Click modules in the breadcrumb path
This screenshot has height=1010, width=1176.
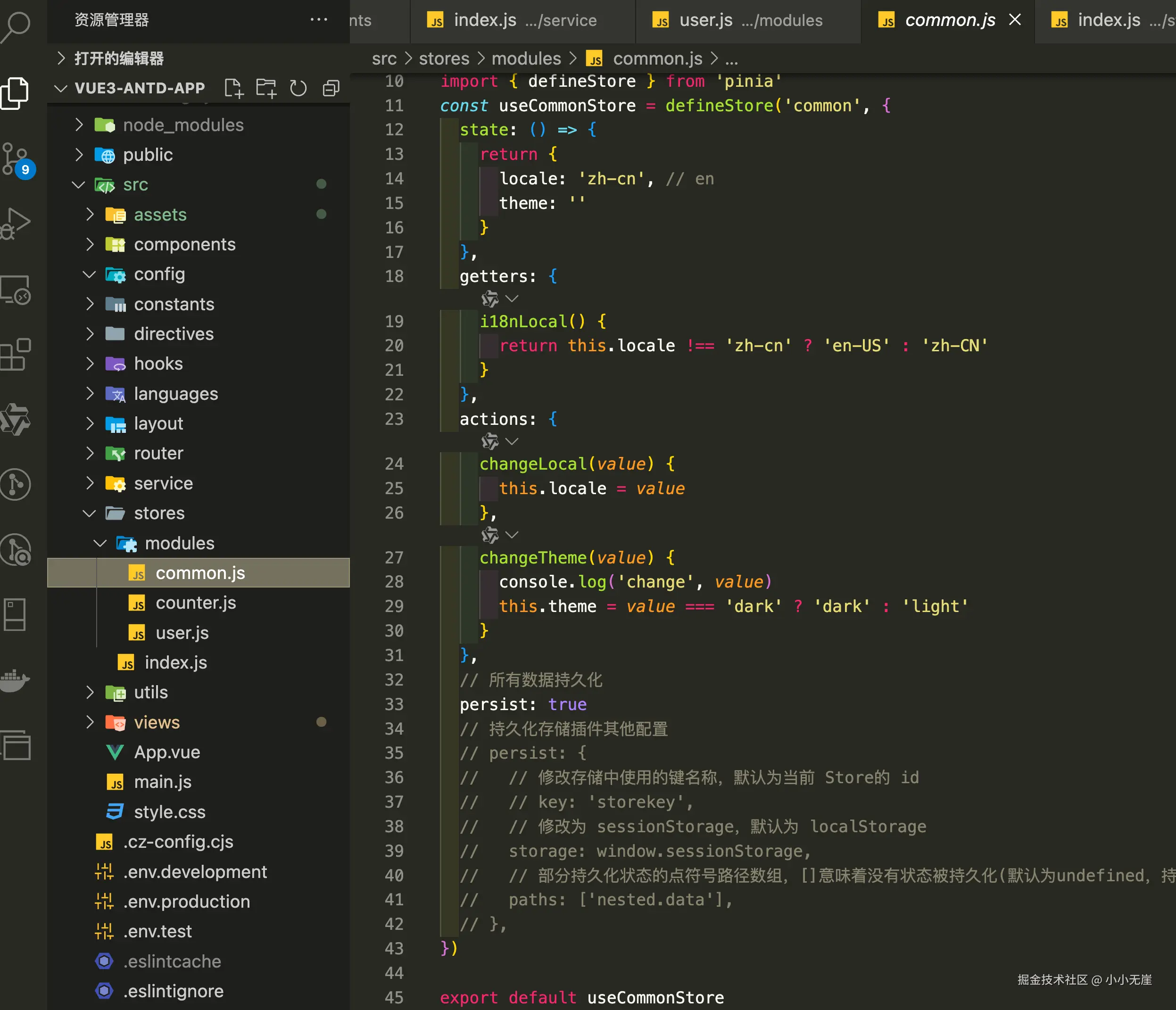click(526, 58)
